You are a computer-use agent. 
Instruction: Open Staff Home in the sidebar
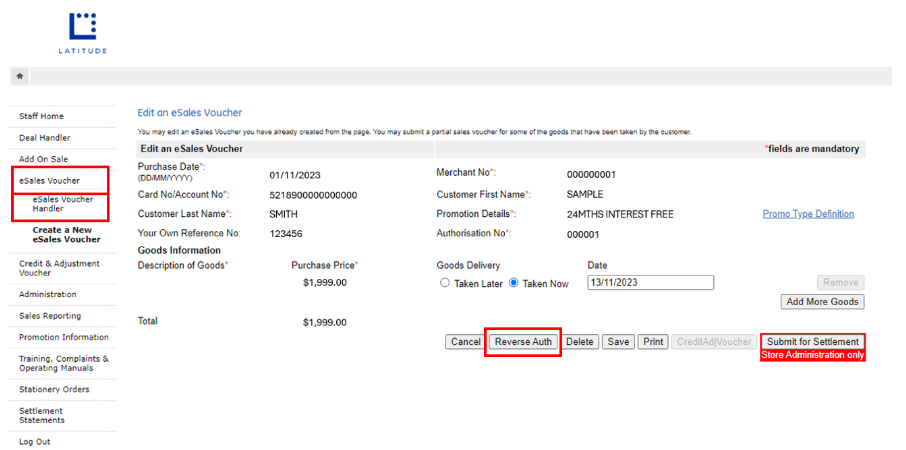[x=41, y=116]
